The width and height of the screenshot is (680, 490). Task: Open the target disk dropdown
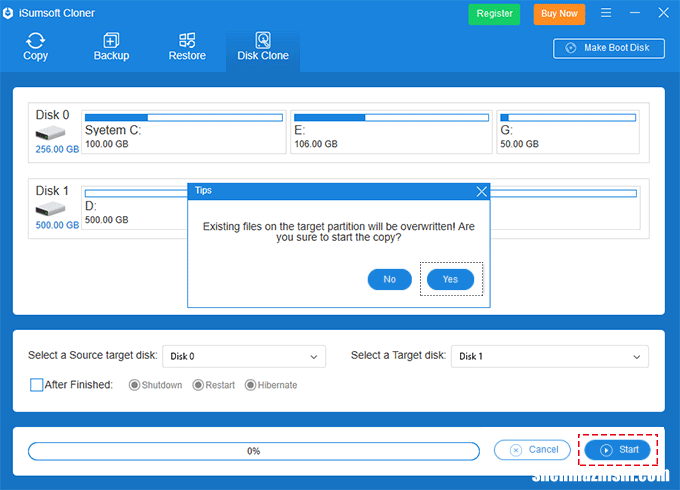coord(549,356)
